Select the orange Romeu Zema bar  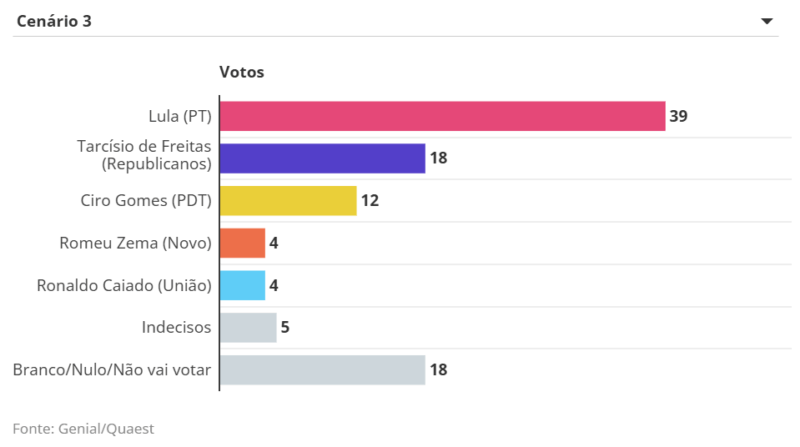(x=242, y=243)
